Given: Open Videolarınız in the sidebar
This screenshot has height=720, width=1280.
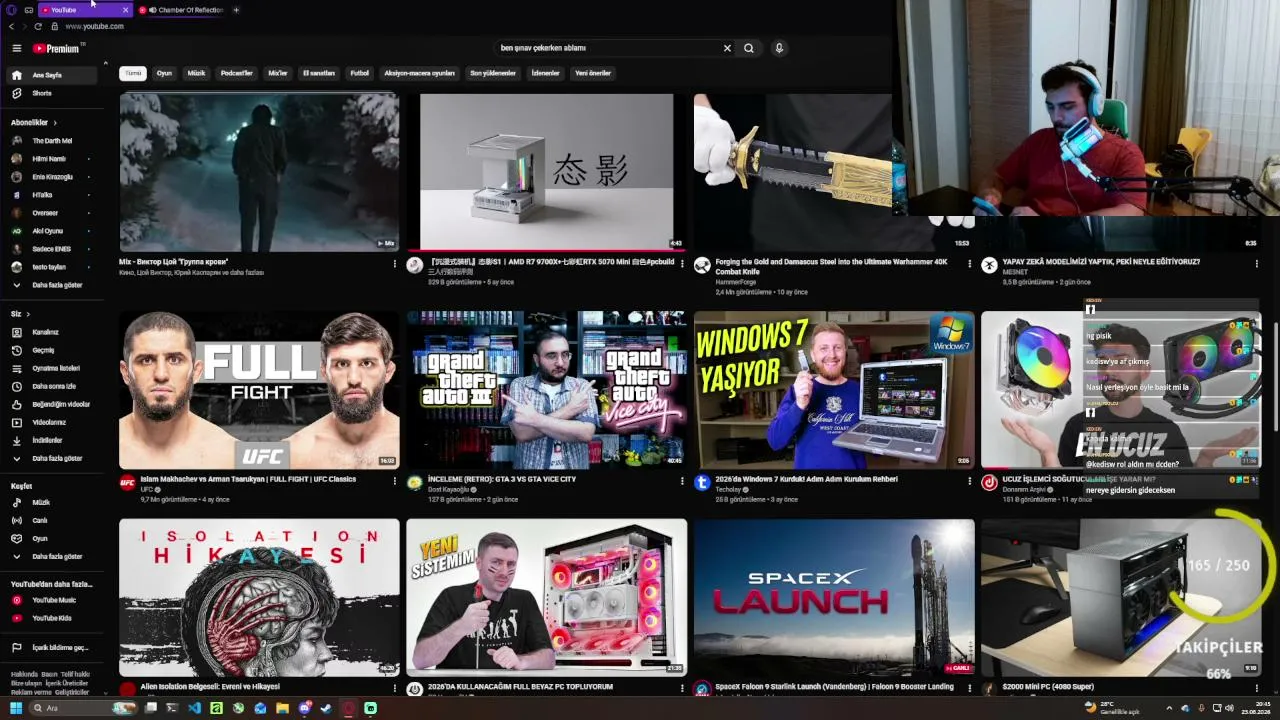Looking at the screenshot, I should click(54, 422).
